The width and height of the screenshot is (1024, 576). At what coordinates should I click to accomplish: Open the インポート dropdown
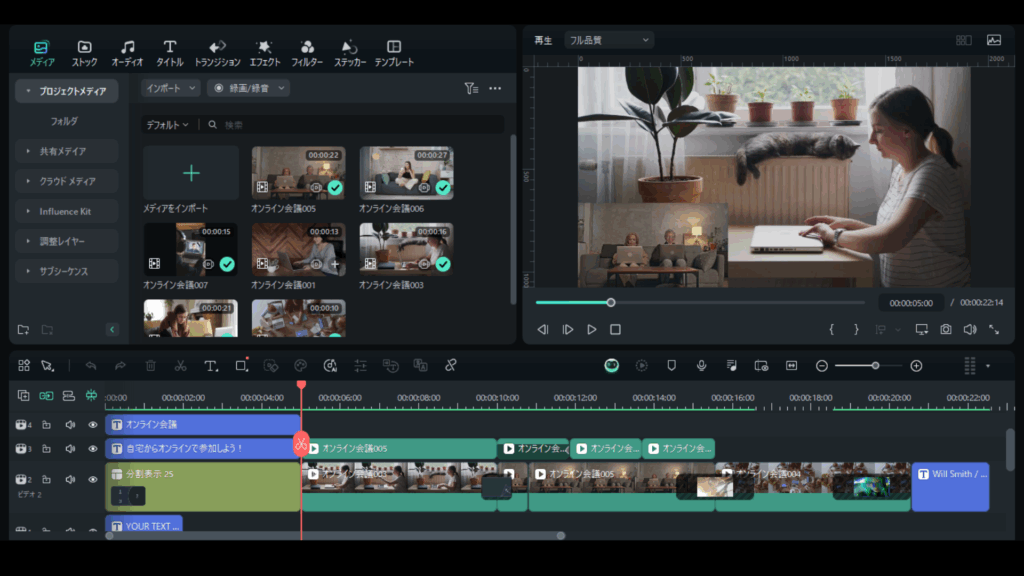(x=171, y=88)
